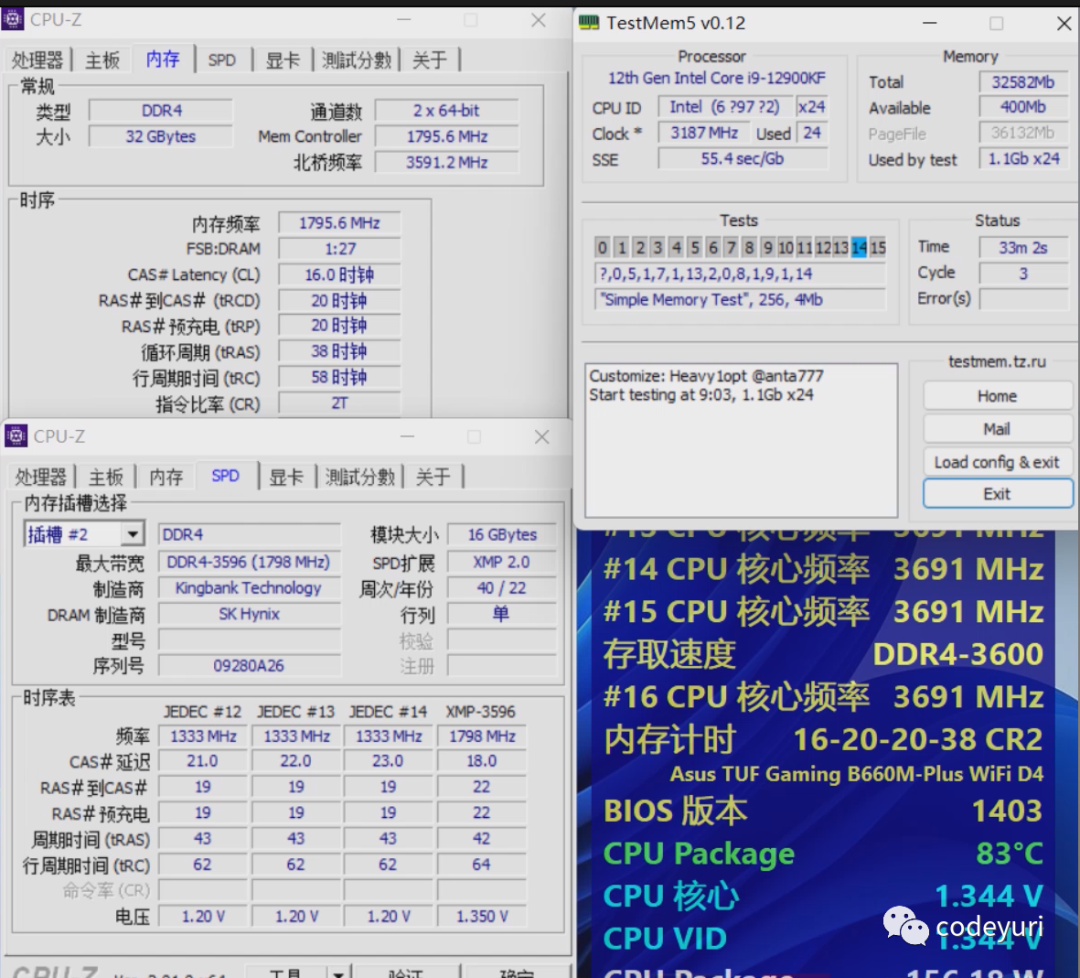
Task: Click 序列号 09280A26 value
Action: (x=249, y=666)
